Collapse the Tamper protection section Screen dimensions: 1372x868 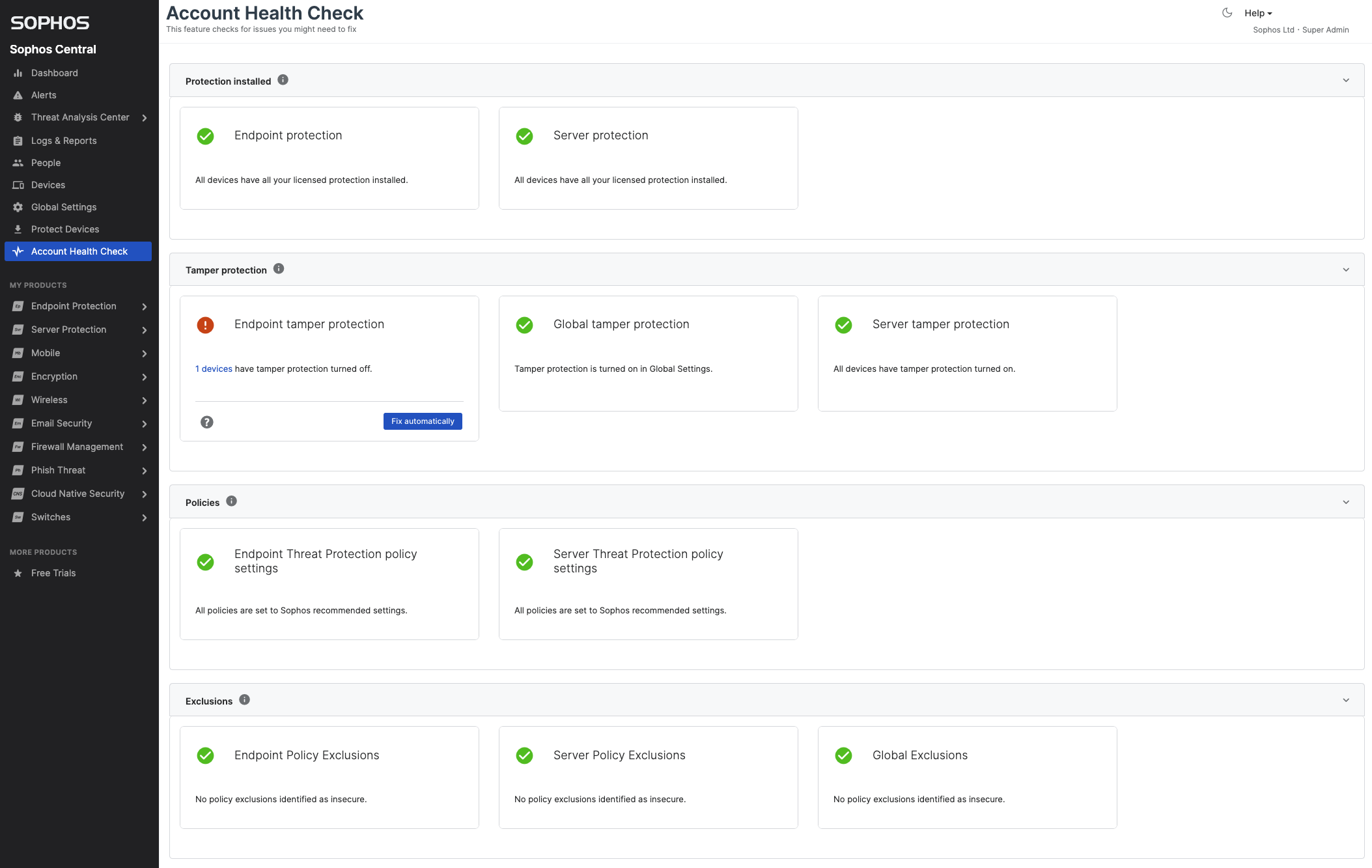[1346, 270]
